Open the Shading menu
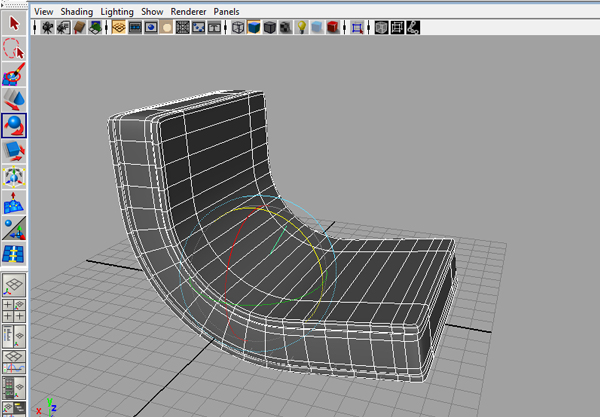Image resolution: width=600 pixels, height=417 pixels. click(x=75, y=10)
